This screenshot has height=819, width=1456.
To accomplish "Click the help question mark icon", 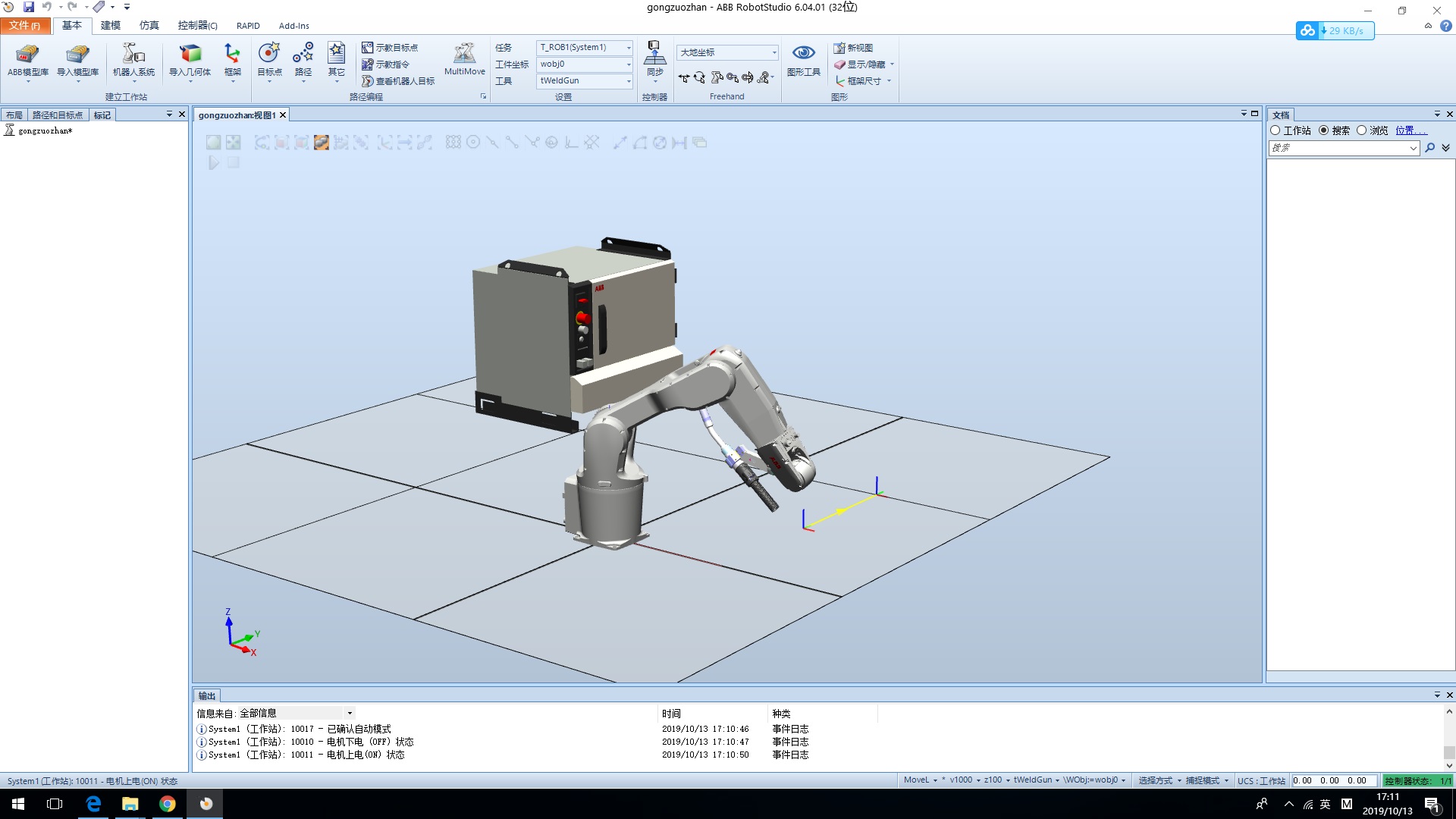I will tap(1446, 26).
